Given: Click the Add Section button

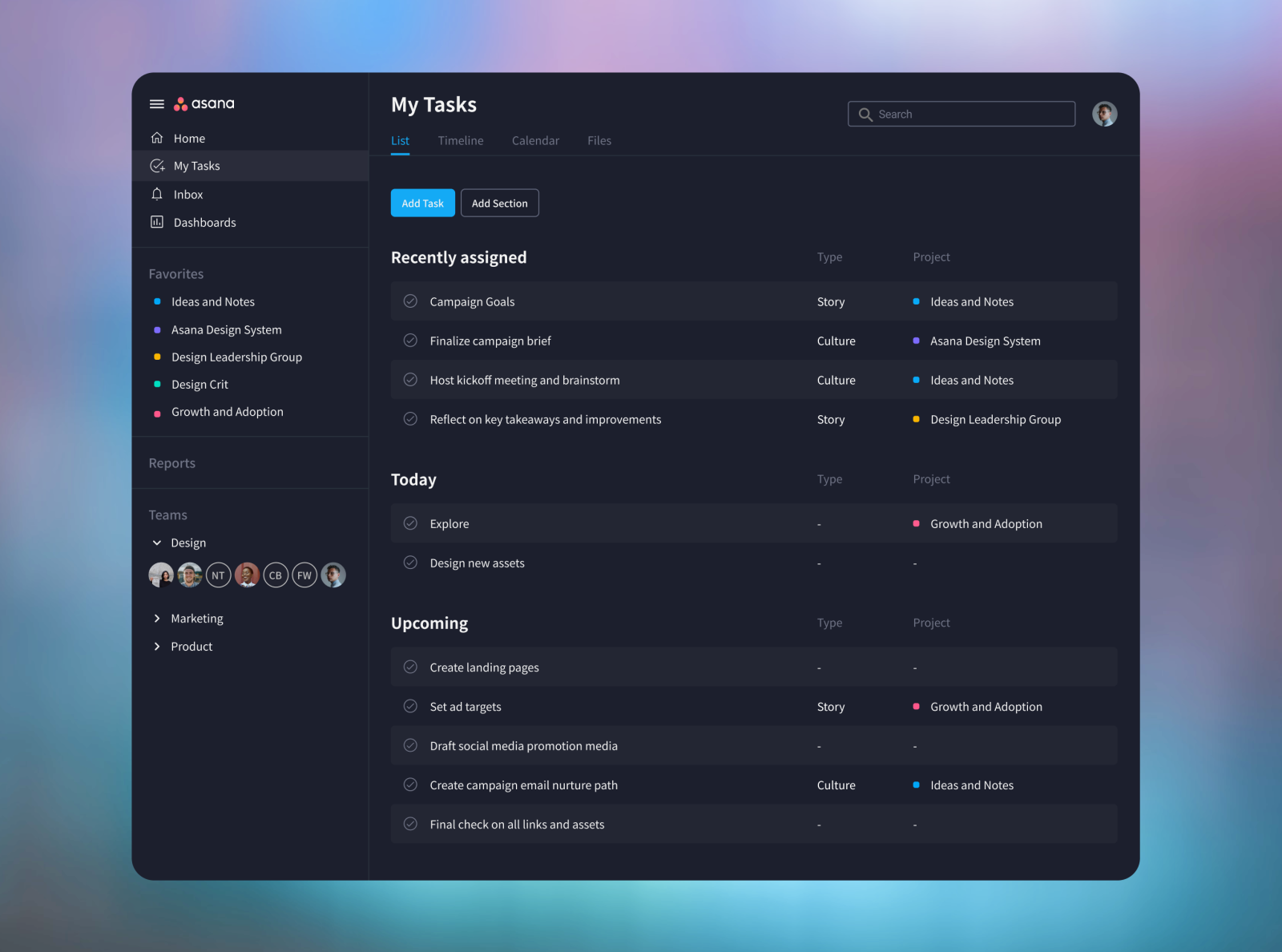Looking at the screenshot, I should pyautogui.click(x=499, y=203).
